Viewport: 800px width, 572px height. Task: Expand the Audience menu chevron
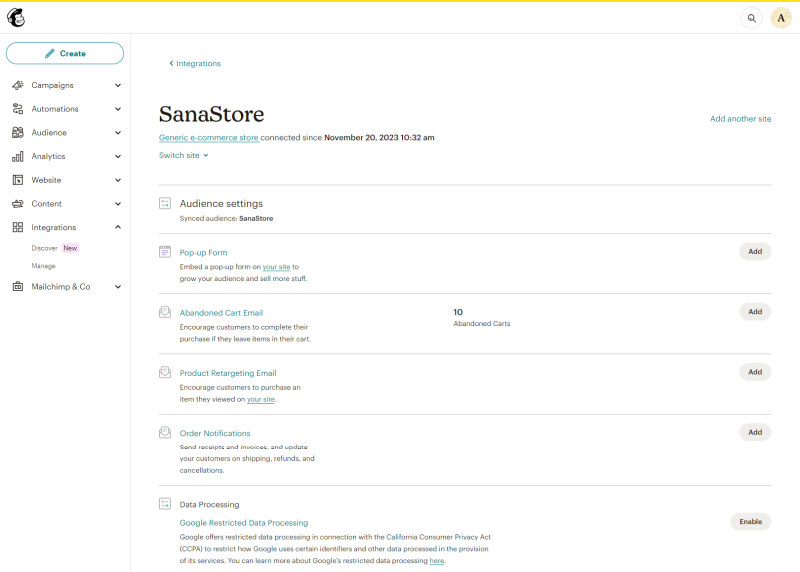(118, 133)
